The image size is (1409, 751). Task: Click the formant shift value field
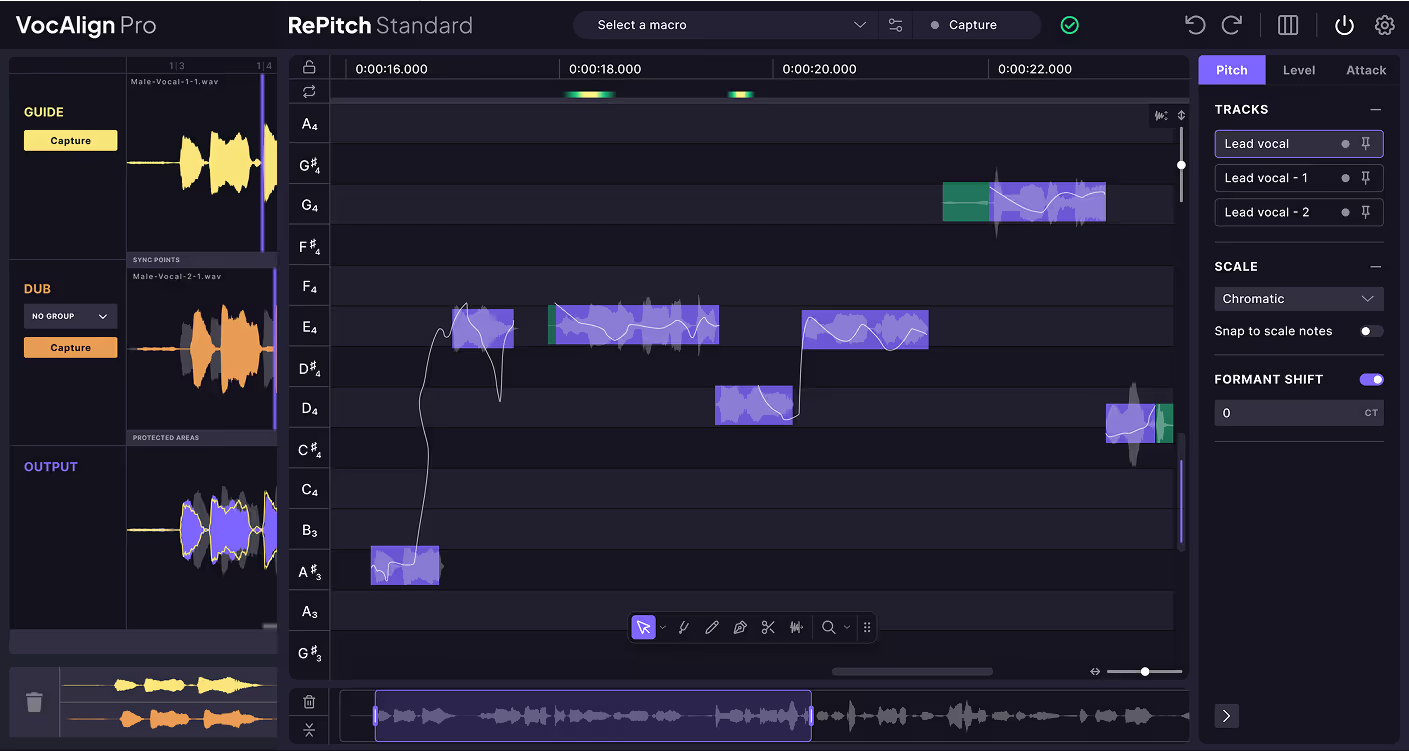(1285, 413)
